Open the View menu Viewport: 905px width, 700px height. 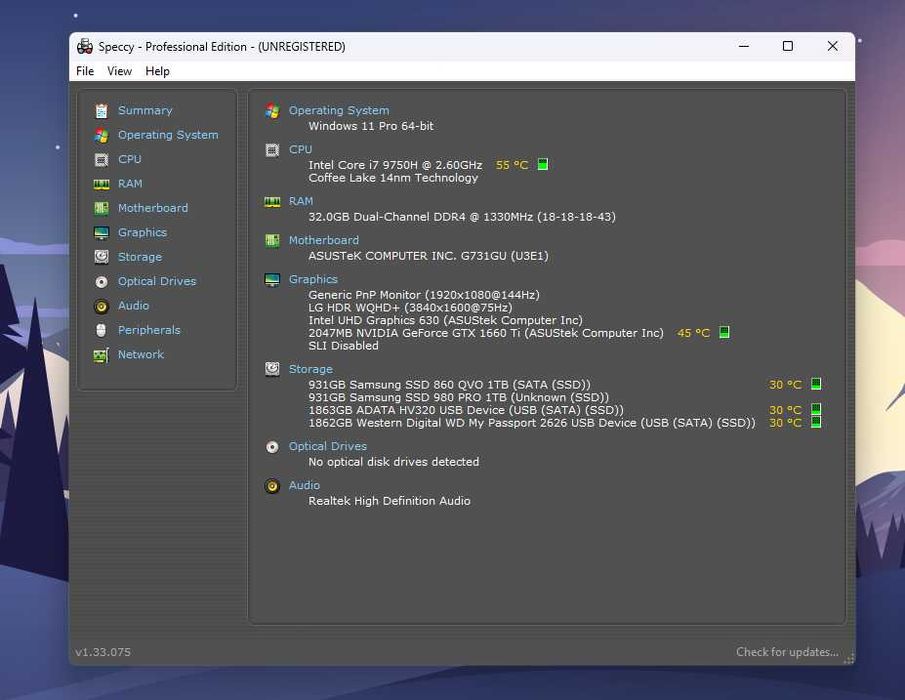pos(119,71)
